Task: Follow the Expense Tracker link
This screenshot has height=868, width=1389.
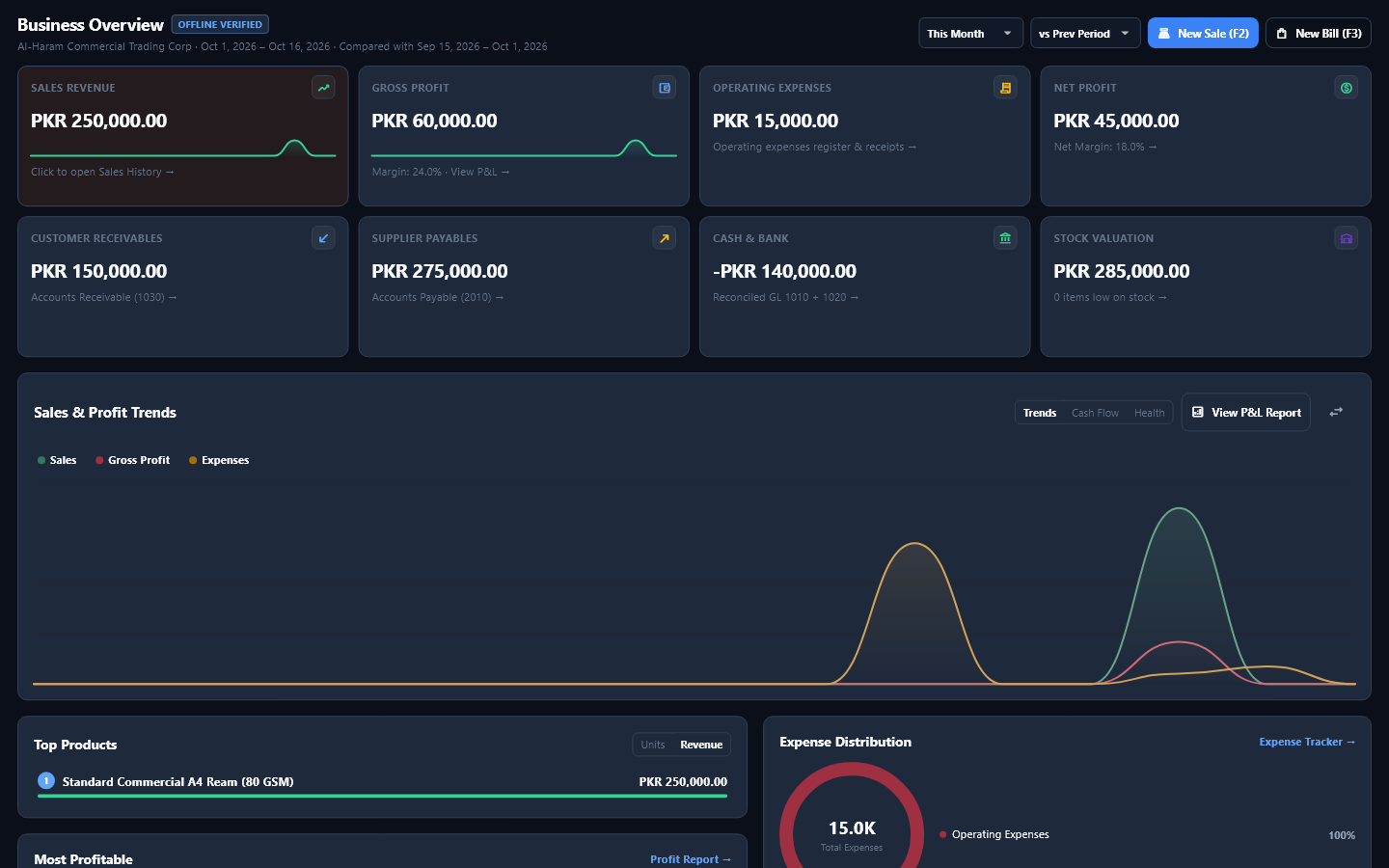Action: [x=1307, y=742]
